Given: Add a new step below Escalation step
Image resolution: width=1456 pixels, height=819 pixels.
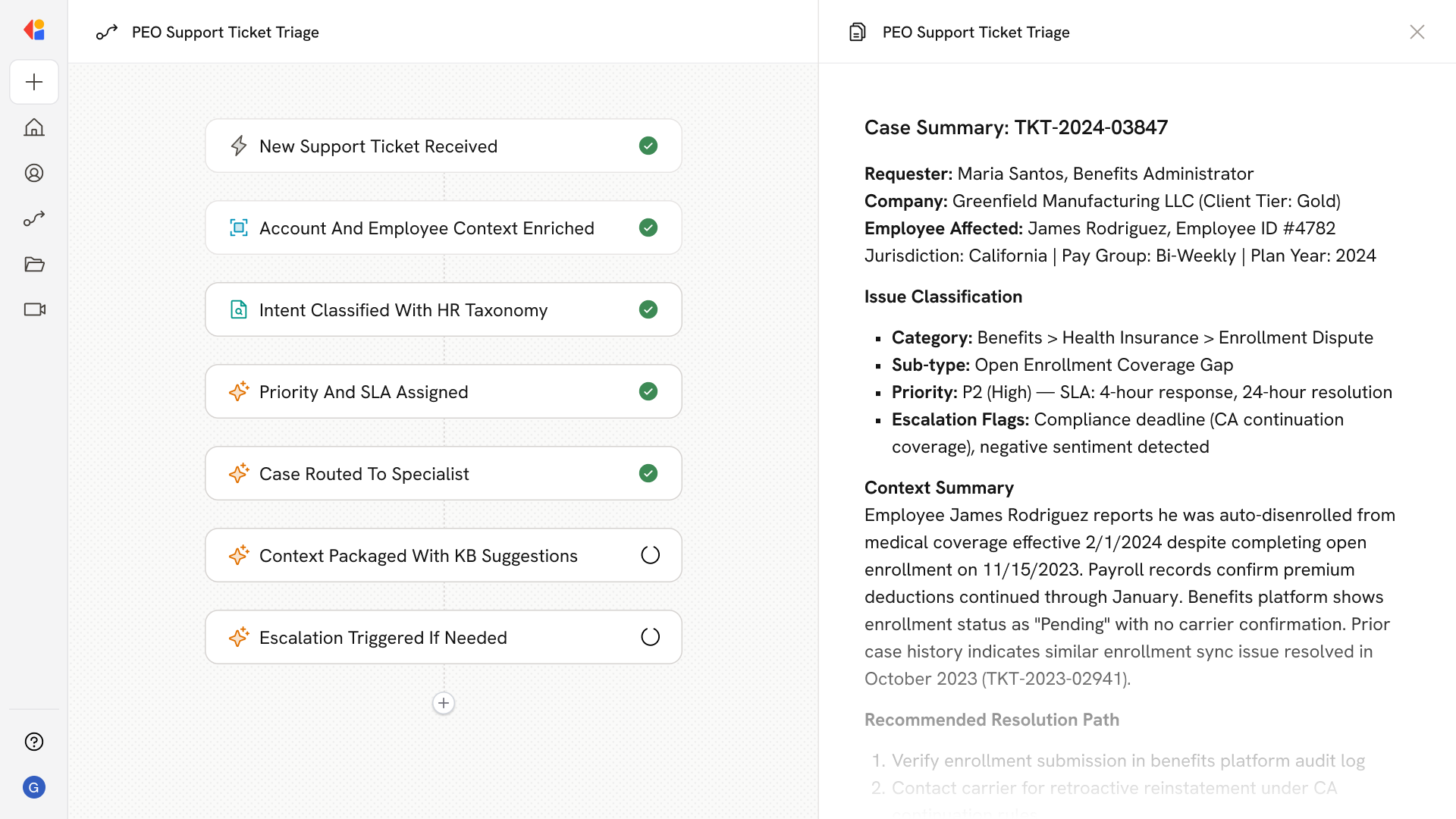Looking at the screenshot, I should 444,703.
